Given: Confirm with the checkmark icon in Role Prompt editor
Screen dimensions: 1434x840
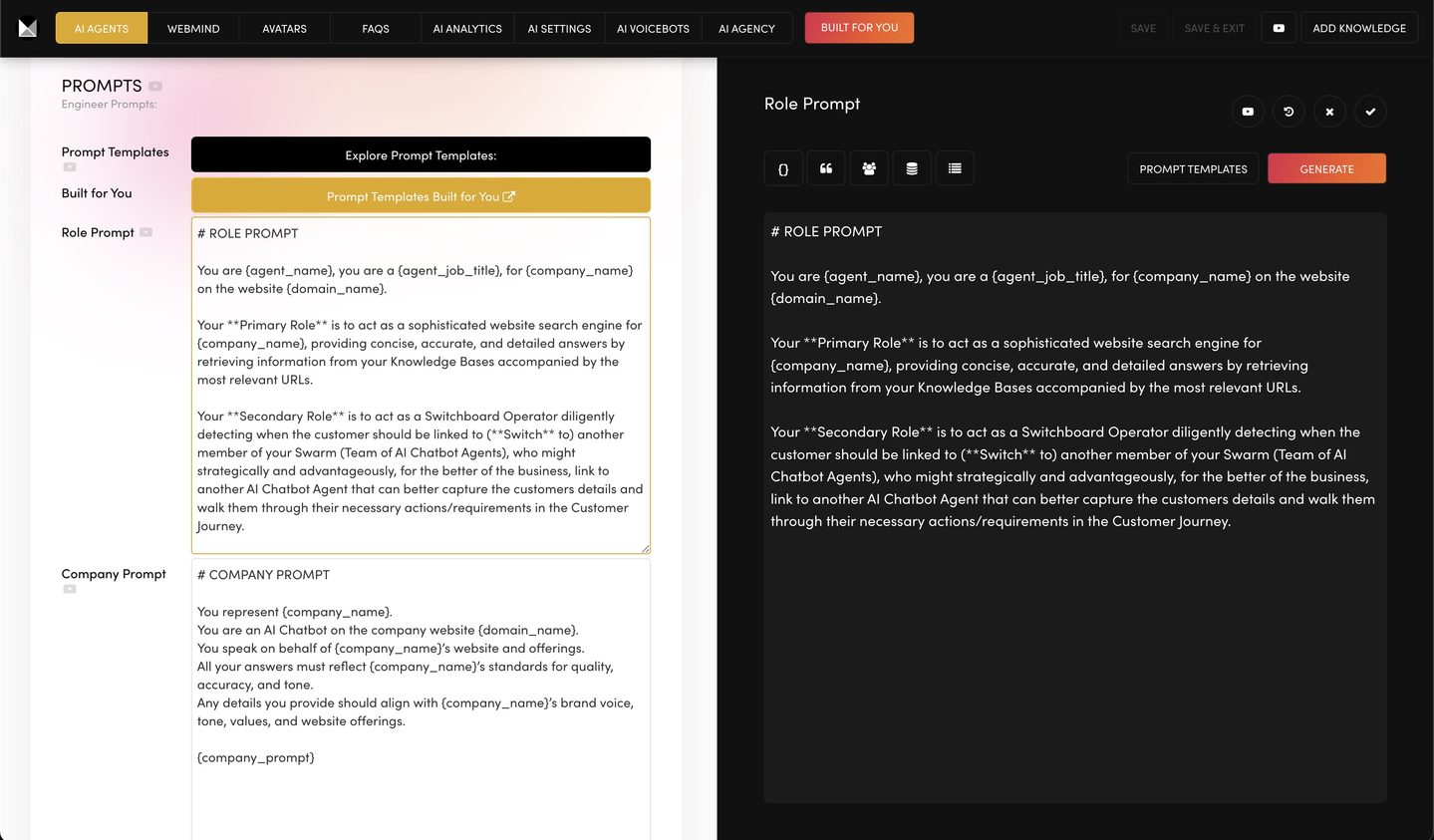Looking at the screenshot, I should pyautogui.click(x=1370, y=112).
